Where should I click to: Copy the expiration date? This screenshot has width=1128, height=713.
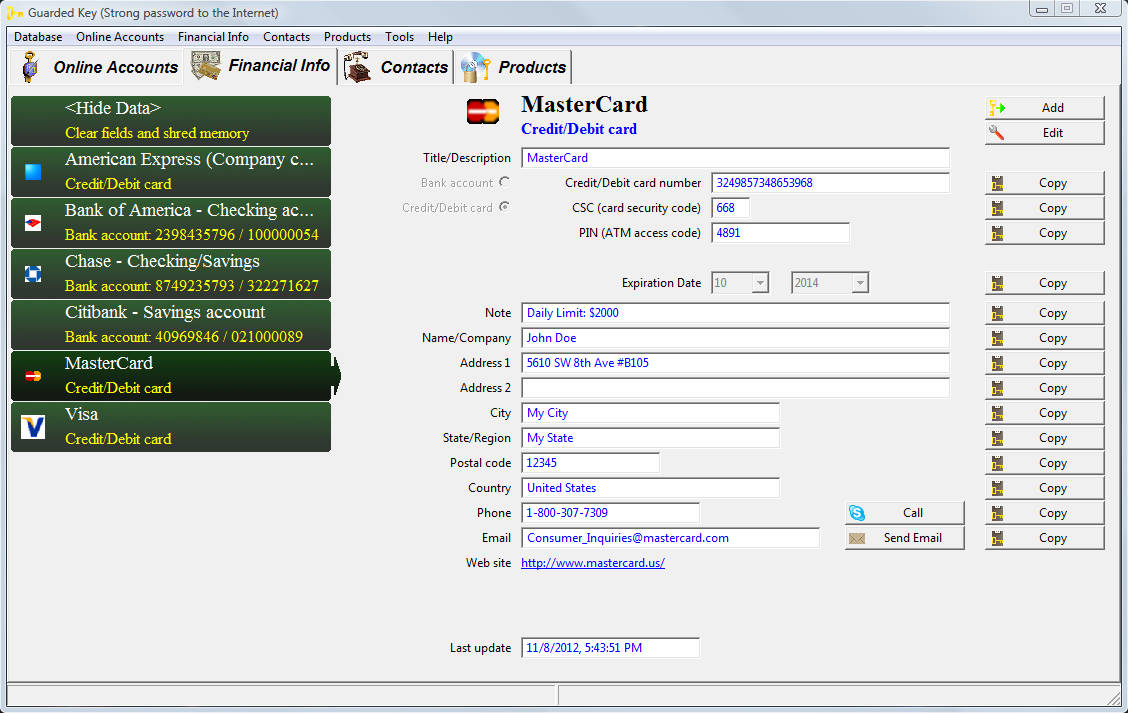point(1045,283)
